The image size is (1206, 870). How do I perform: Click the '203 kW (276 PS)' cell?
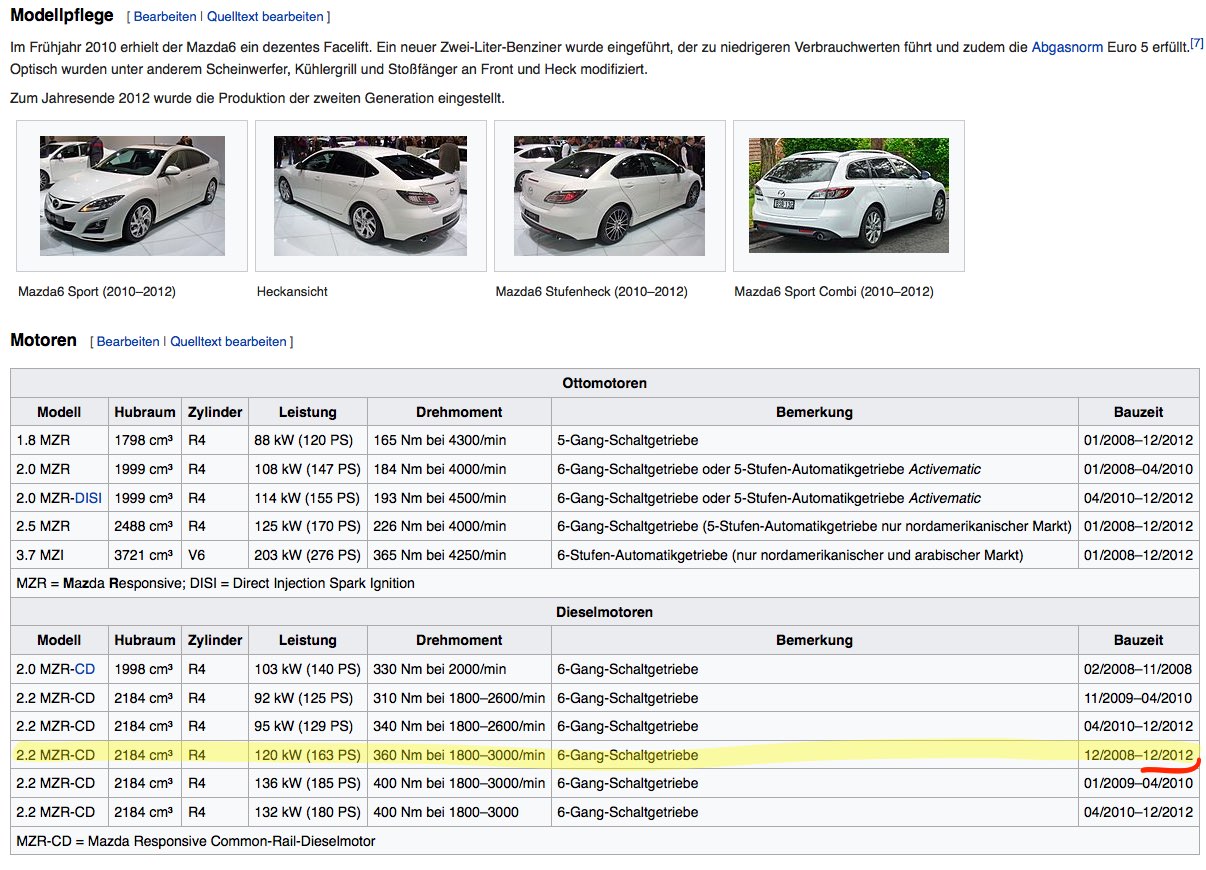pyautogui.click(x=308, y=555)
